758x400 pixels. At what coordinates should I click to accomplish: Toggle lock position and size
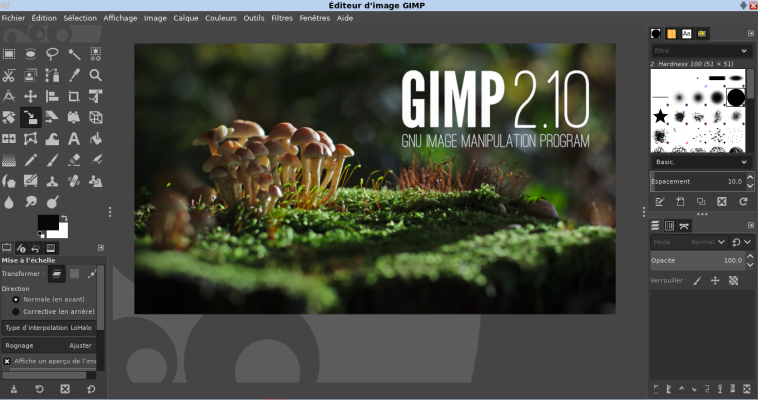[715, 281]
